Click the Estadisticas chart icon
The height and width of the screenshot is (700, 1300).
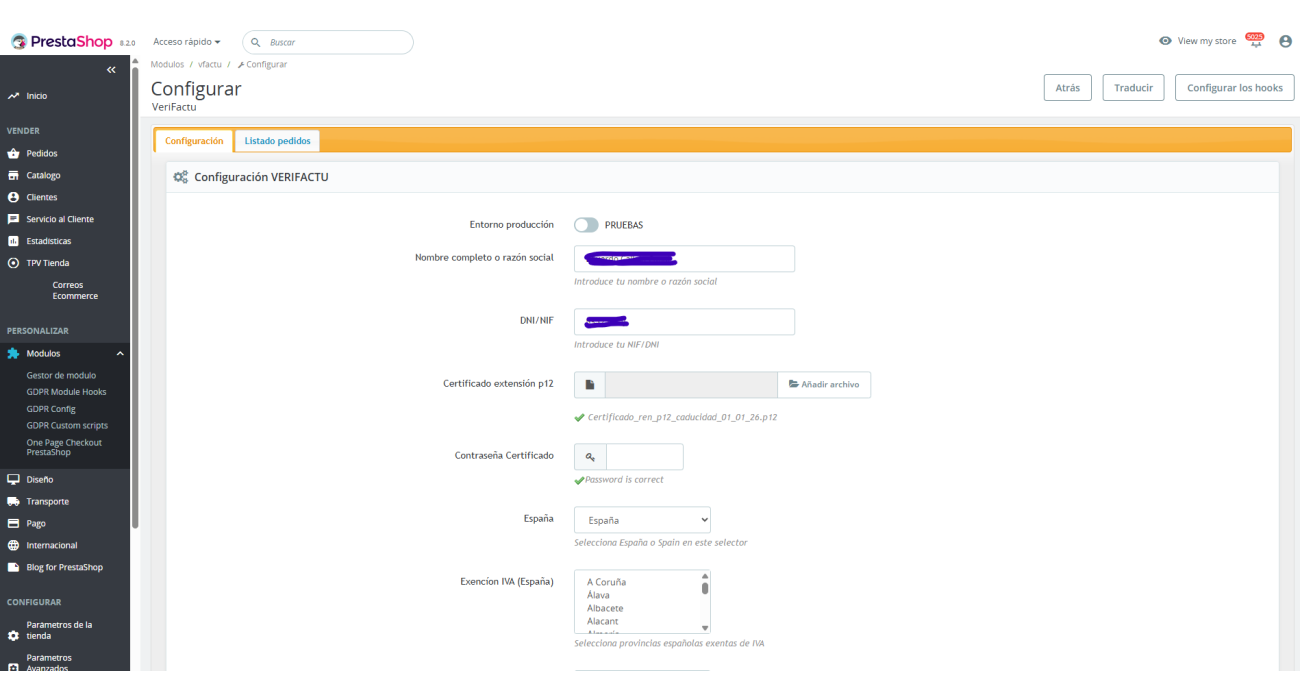(x=13, y=241)
